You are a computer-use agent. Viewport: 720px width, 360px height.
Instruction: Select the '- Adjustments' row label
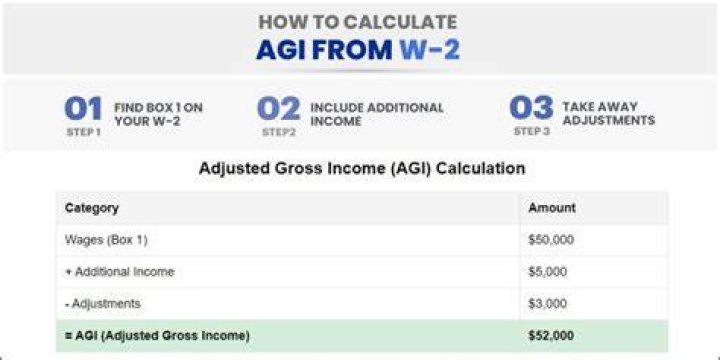(102, 304)
